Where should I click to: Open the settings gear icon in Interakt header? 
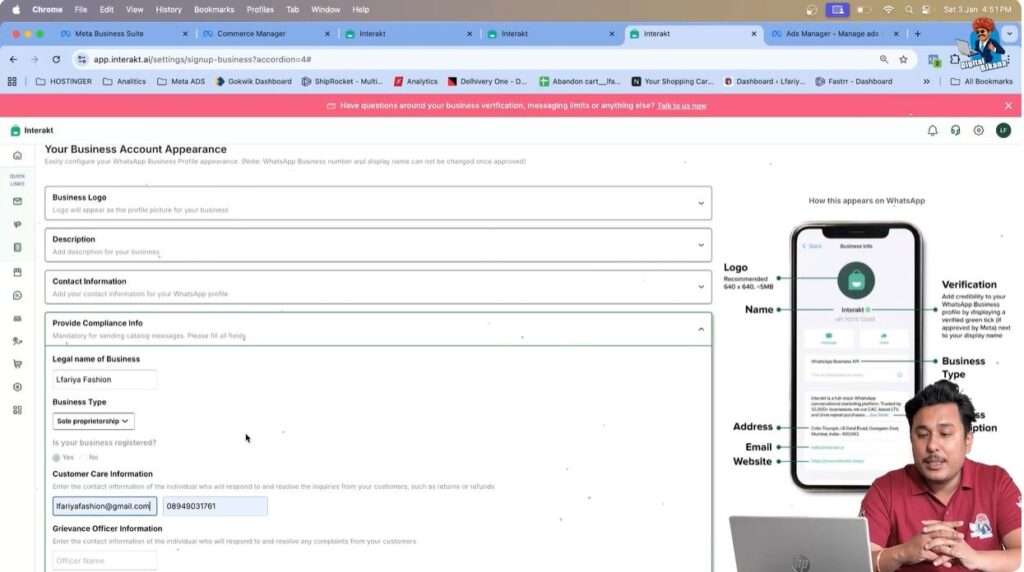pyautogui.click(x=978, y=131)
